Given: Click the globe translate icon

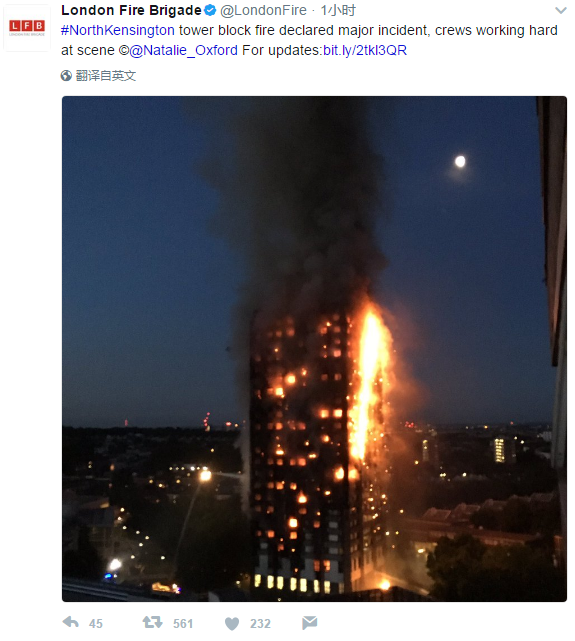Looking at the screenshot, I should (66, 76).
